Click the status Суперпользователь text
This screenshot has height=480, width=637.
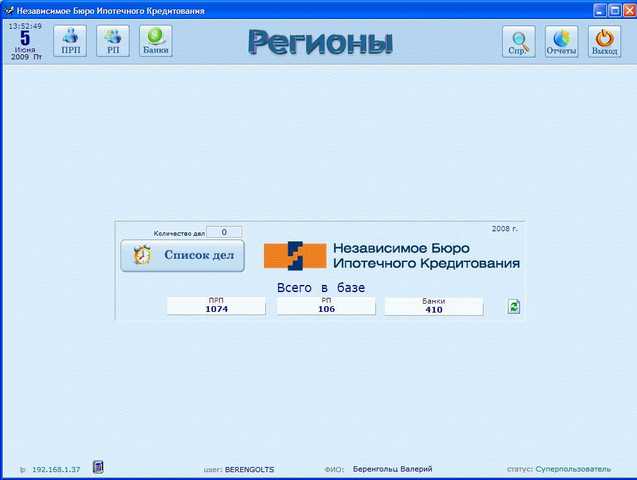pyautogui.click(x=573, y=469)
